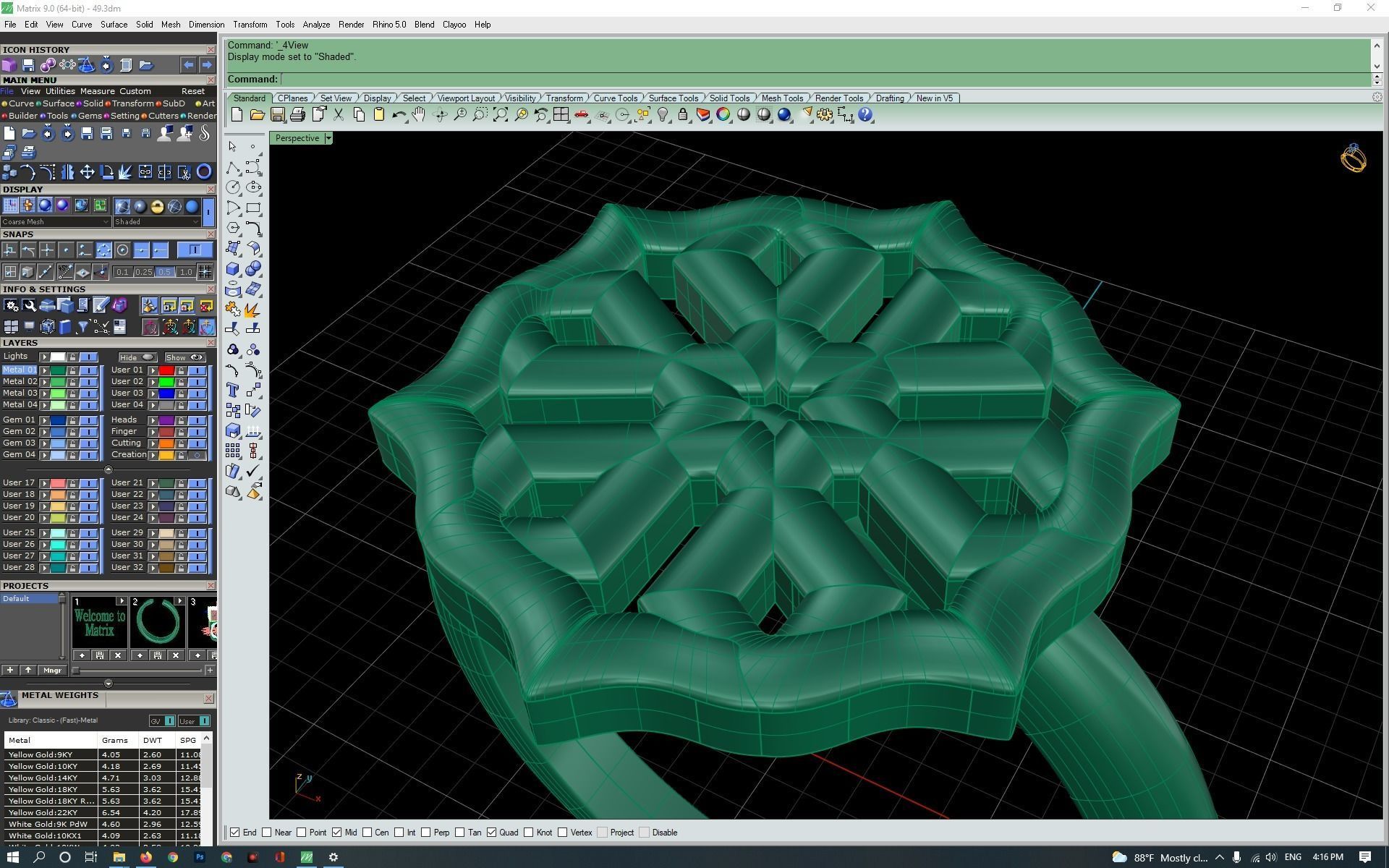The width and height of the screenshot is (1389, 868).
Task: Click the User 01 red color swatch
Action: tap(166, 370)
